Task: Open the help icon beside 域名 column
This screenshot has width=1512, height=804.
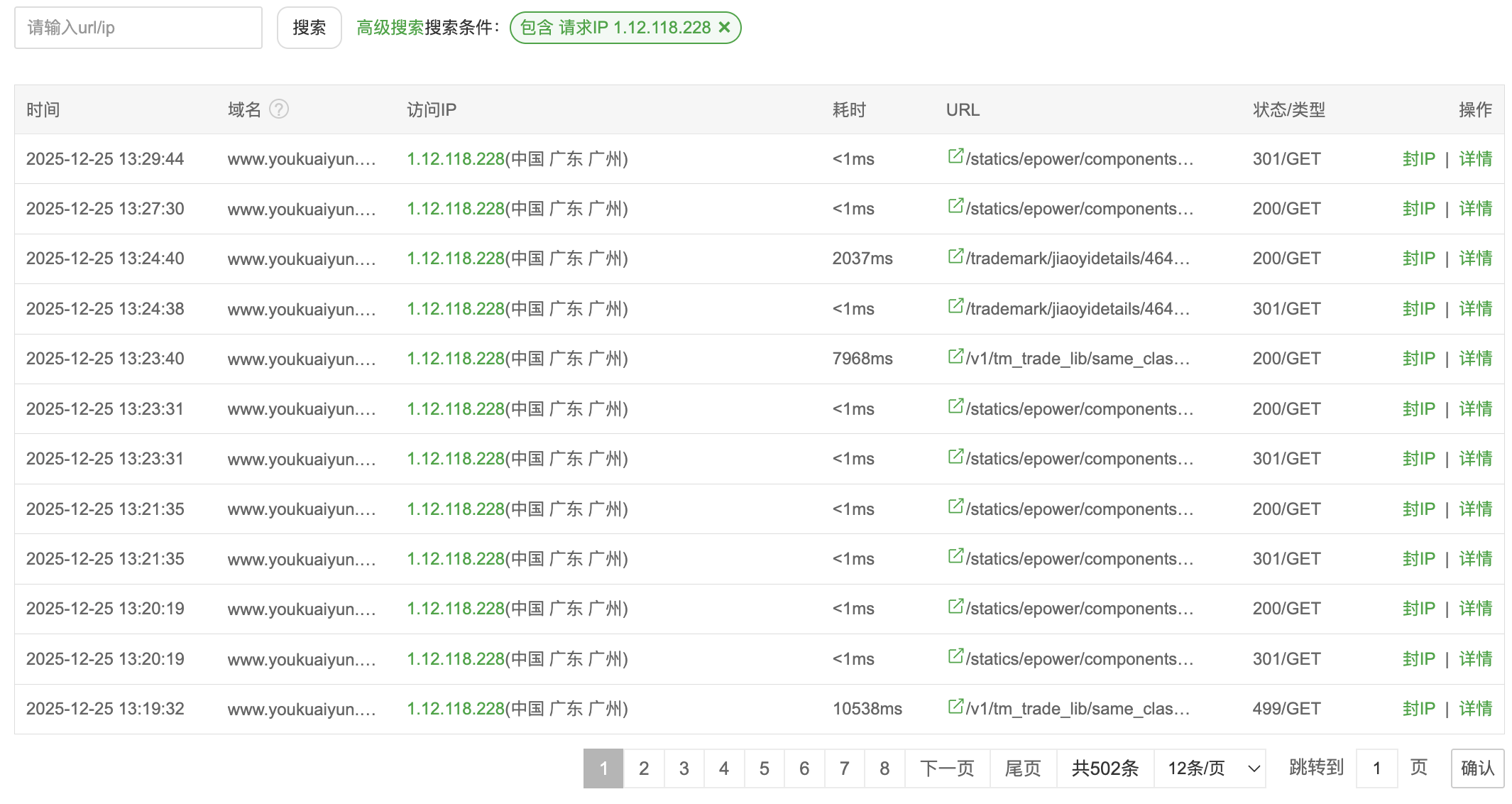Action: (x=280, y=109)
